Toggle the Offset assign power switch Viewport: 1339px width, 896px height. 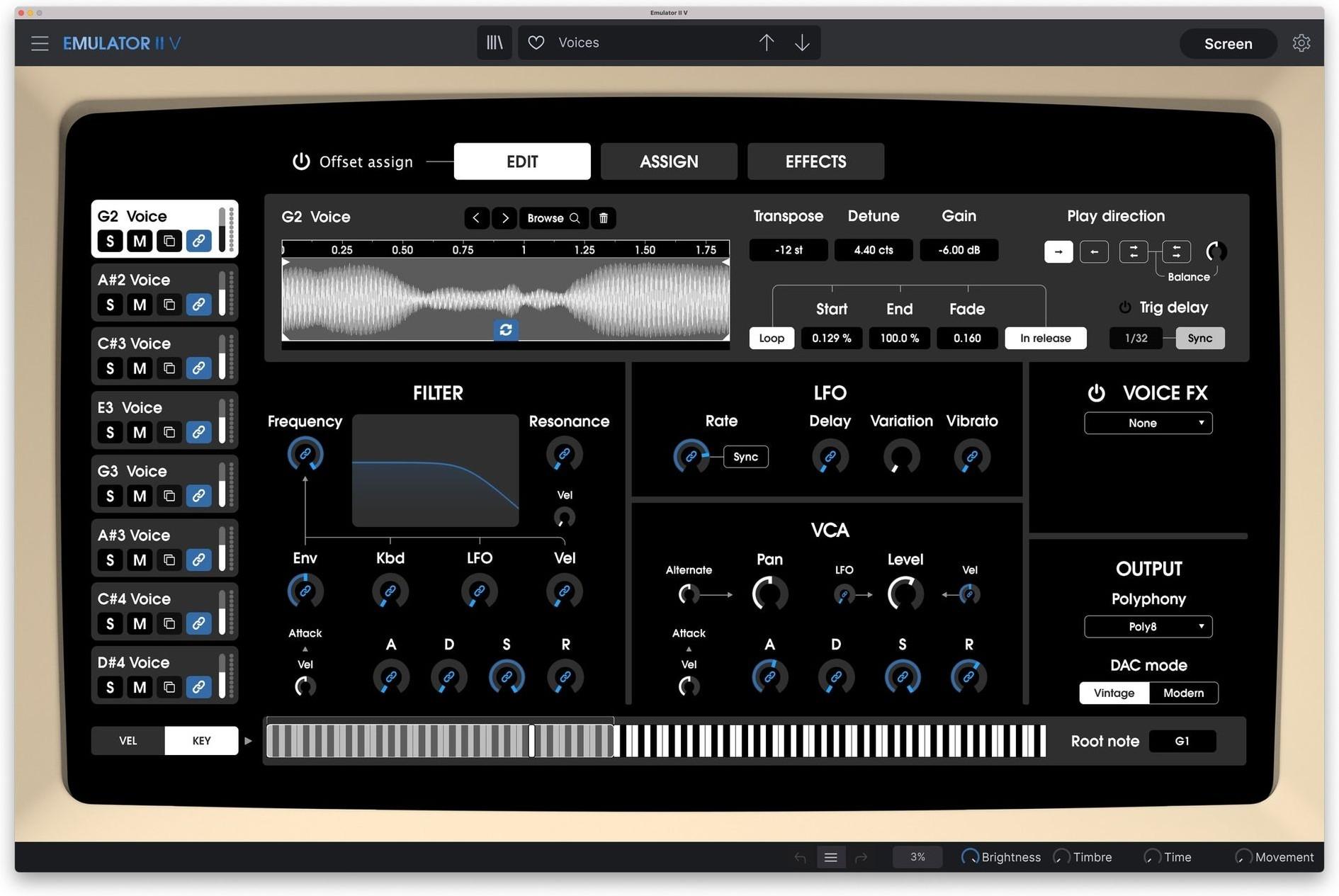pyautogui.click(x=300, y=161)
